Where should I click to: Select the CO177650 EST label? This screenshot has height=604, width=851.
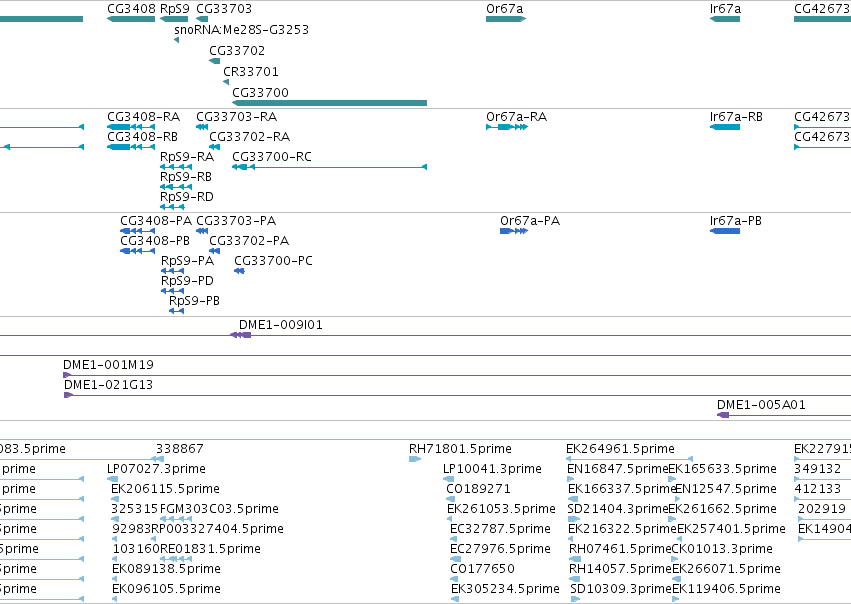tap(482, 569)
